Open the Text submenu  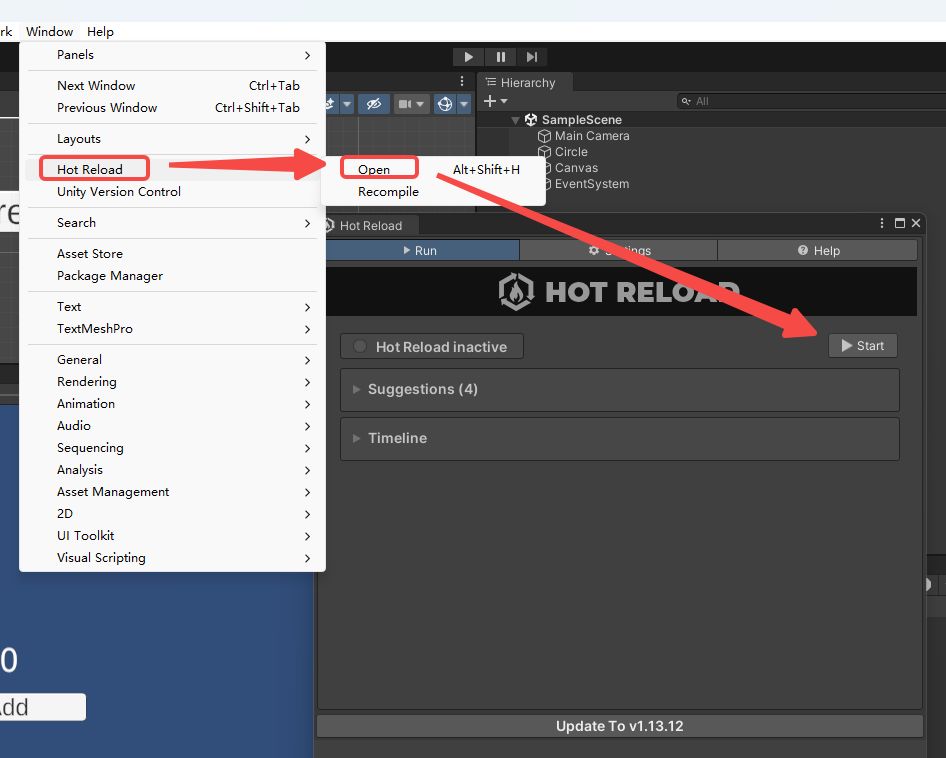173,307
